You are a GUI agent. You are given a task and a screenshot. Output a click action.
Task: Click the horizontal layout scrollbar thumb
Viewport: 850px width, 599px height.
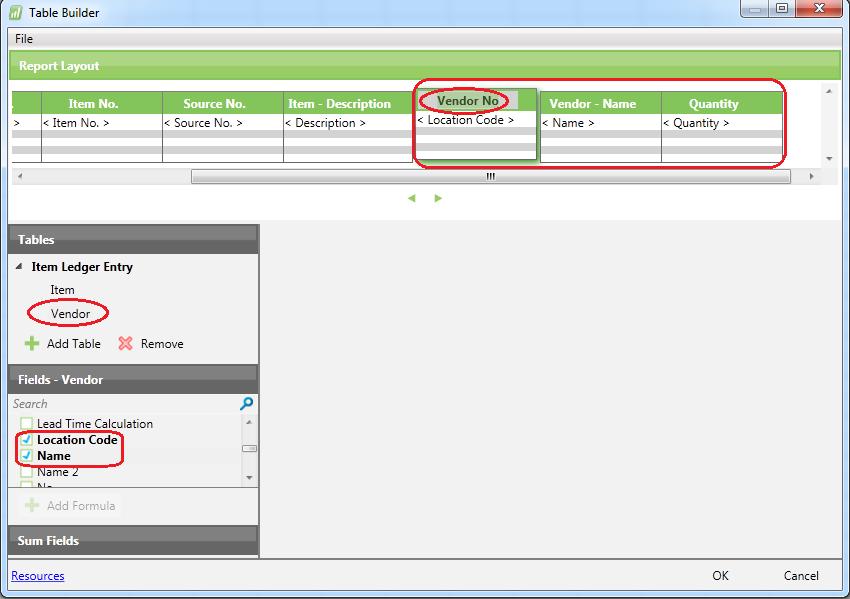coord(491,176)
